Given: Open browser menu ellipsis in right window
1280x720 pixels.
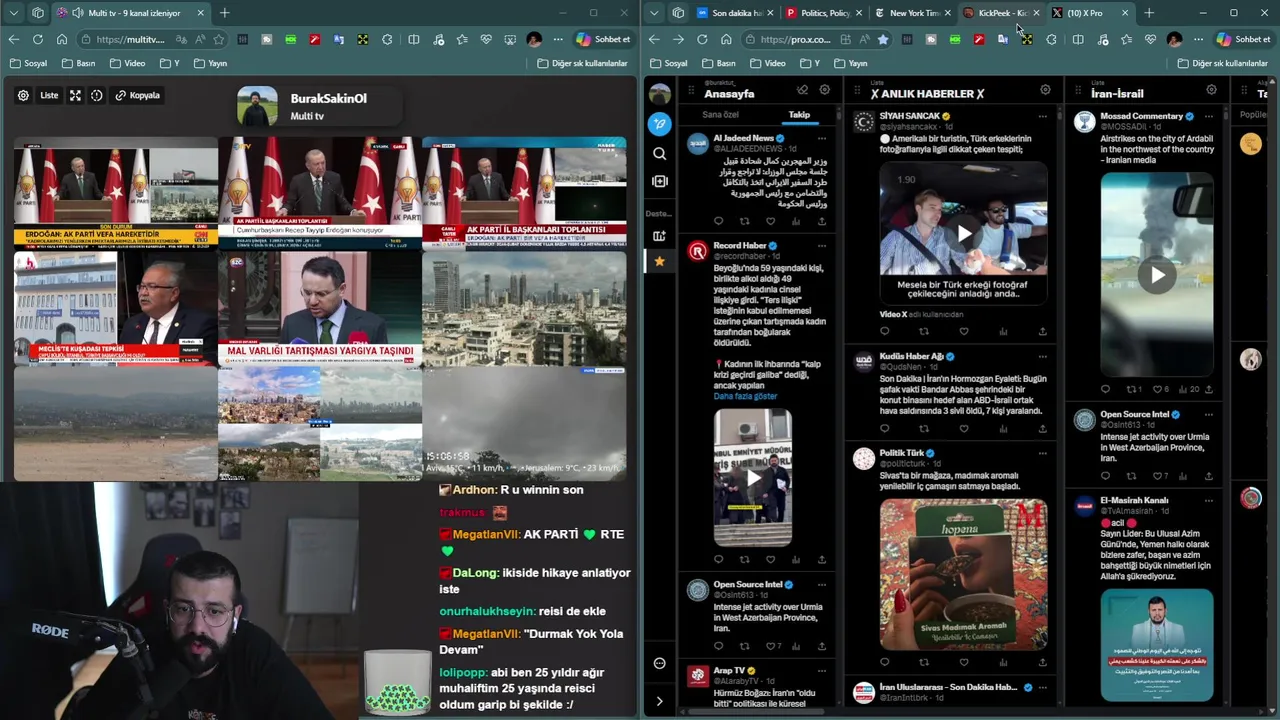Looking at the screenshot, I should click(x=1198, y=39).
